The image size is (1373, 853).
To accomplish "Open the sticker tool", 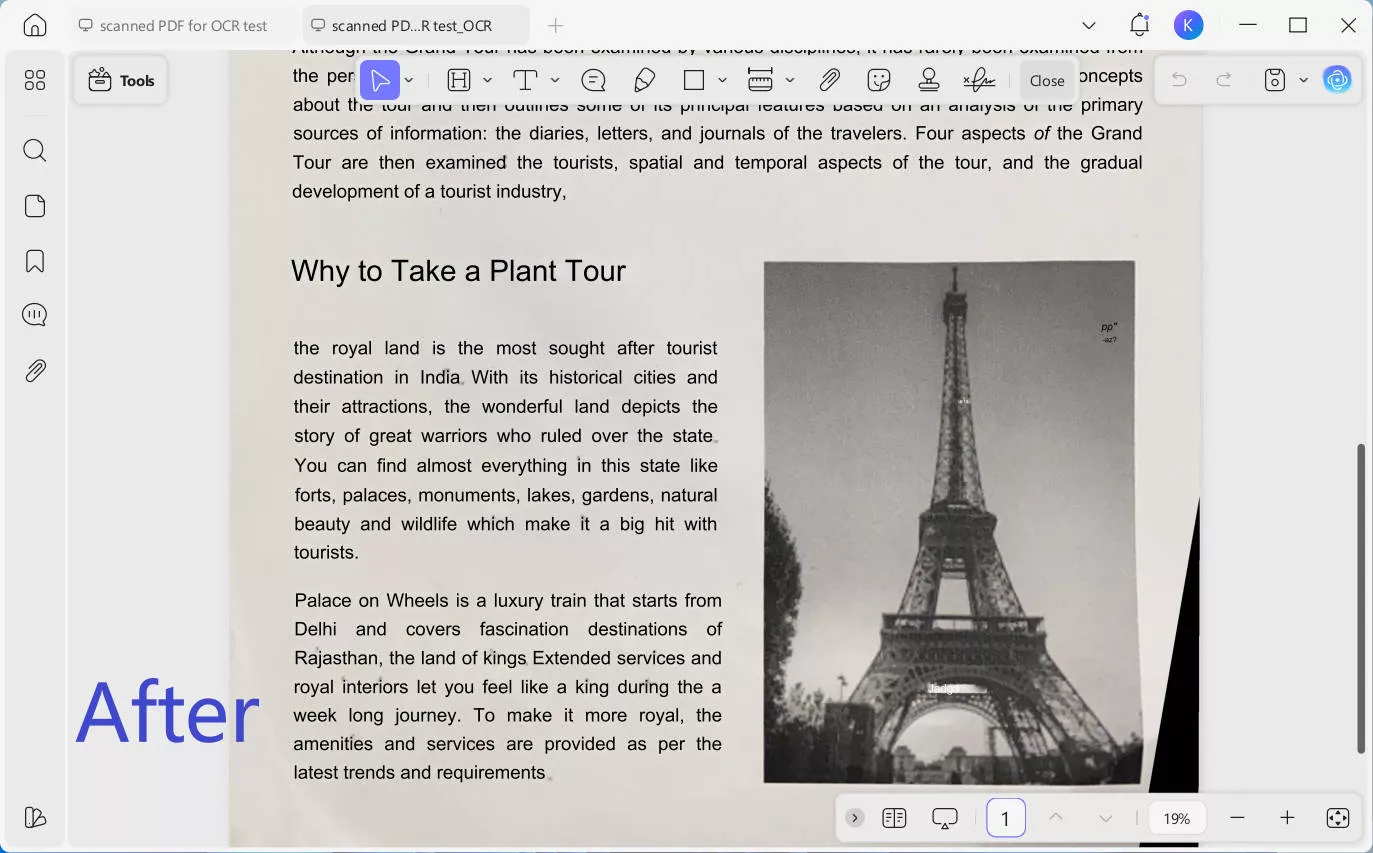I will [x=879, y=80].
